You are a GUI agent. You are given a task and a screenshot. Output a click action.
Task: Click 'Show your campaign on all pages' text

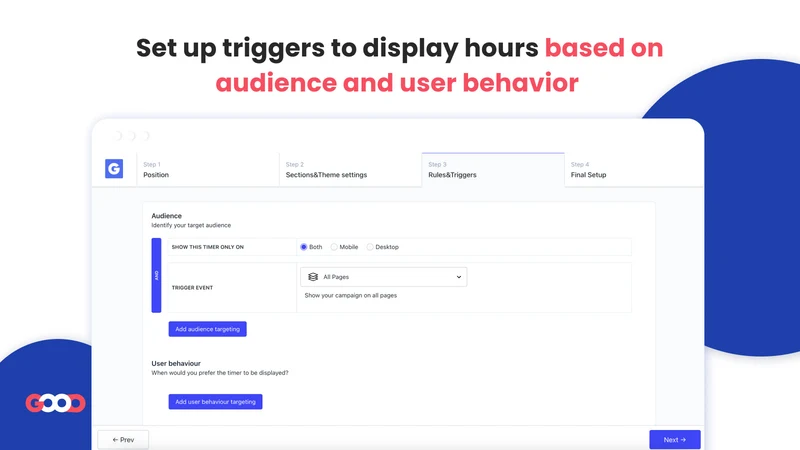click(351, 295)
